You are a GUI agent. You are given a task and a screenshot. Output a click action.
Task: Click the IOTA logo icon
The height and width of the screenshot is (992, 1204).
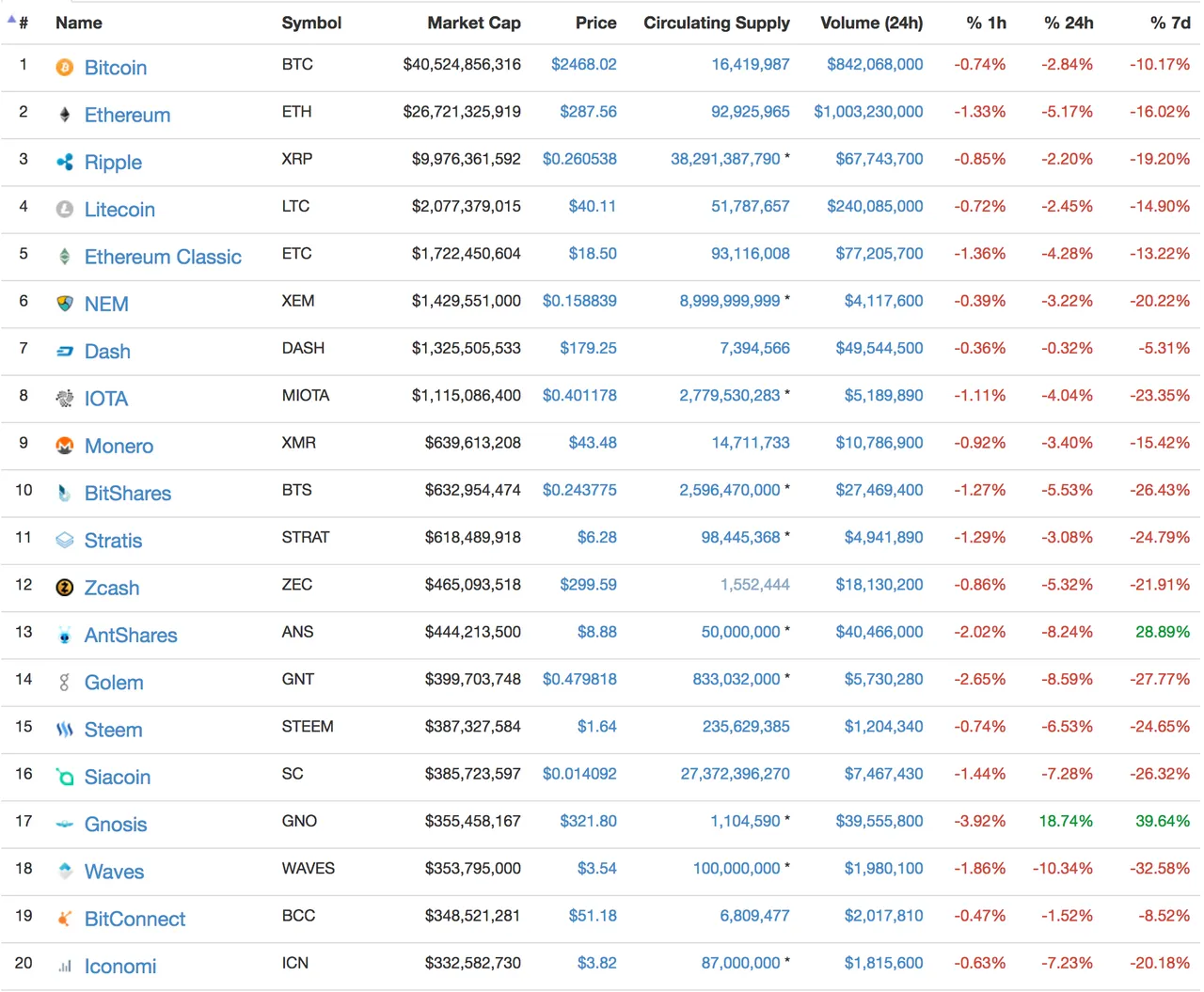coord(65,399)
